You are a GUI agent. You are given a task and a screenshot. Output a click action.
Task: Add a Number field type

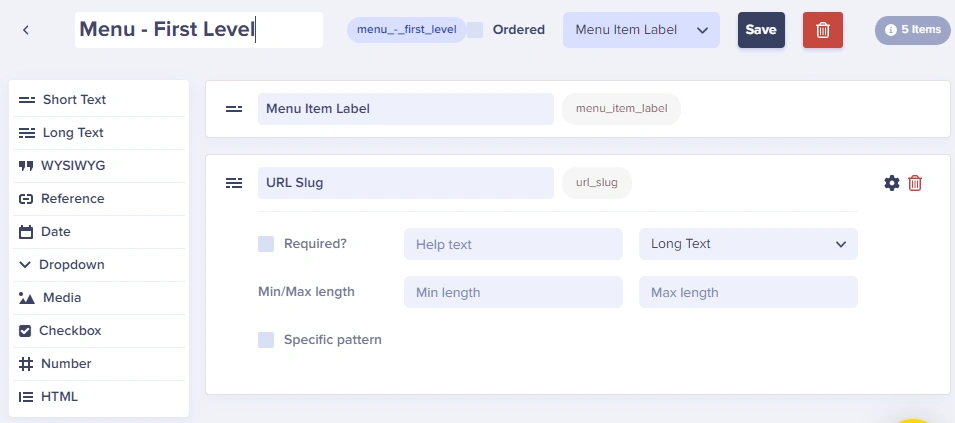99,363
